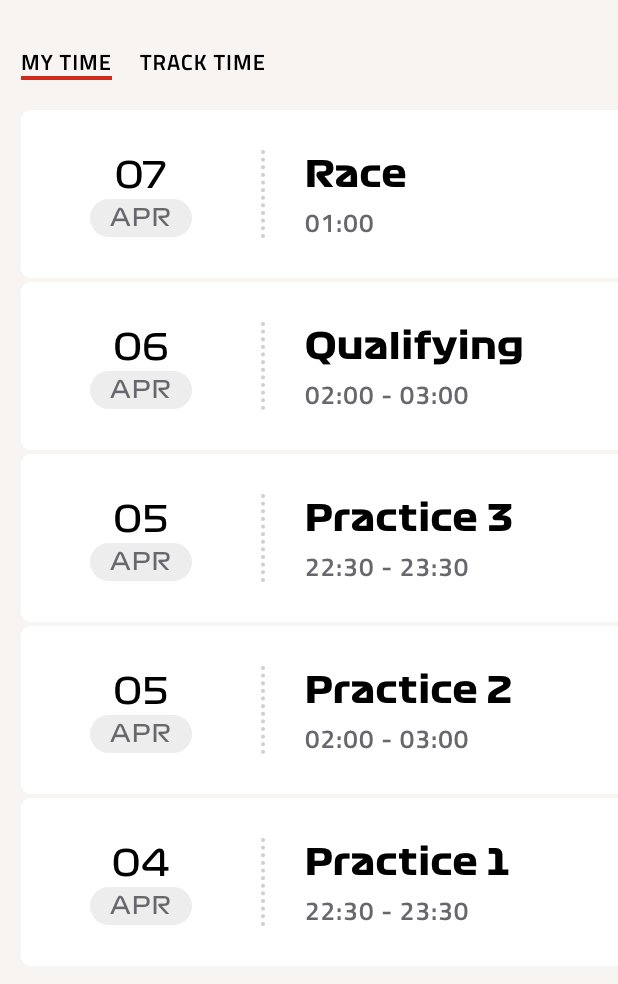Click the Practice 3 title text
Viewport: 618px width, 984px height.
408,518
